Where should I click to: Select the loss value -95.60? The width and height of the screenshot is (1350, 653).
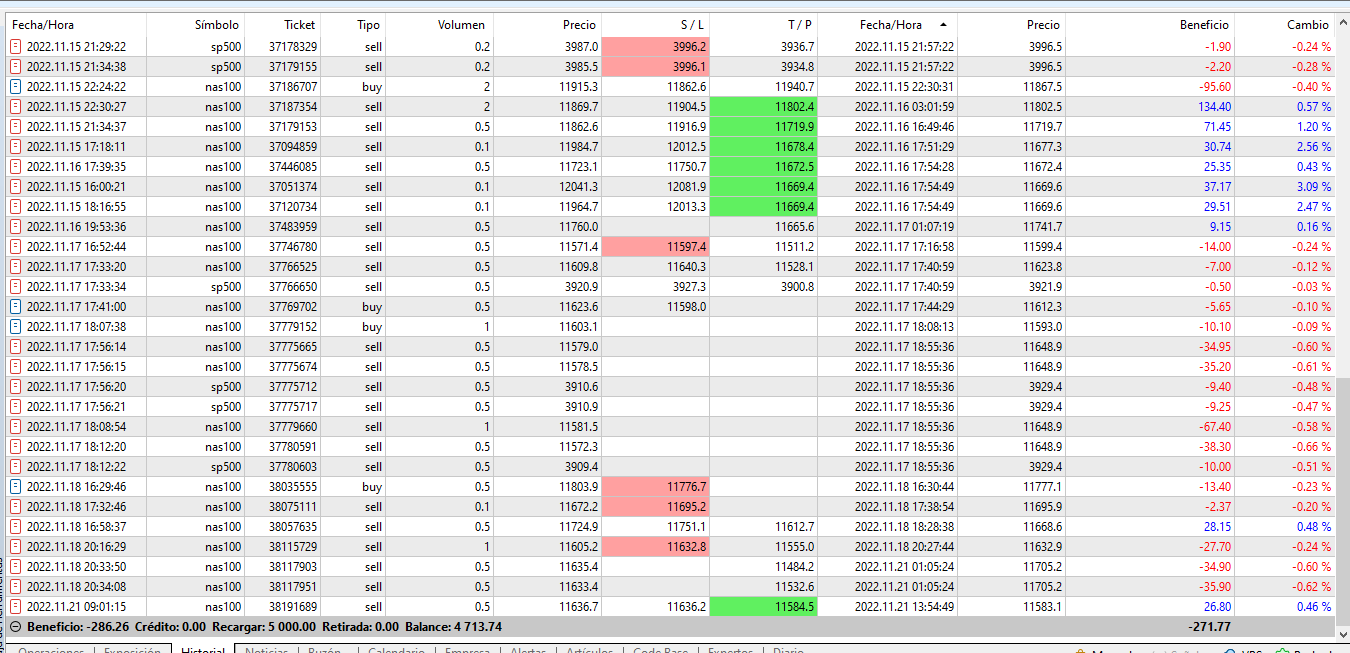tap(1215, 87)
